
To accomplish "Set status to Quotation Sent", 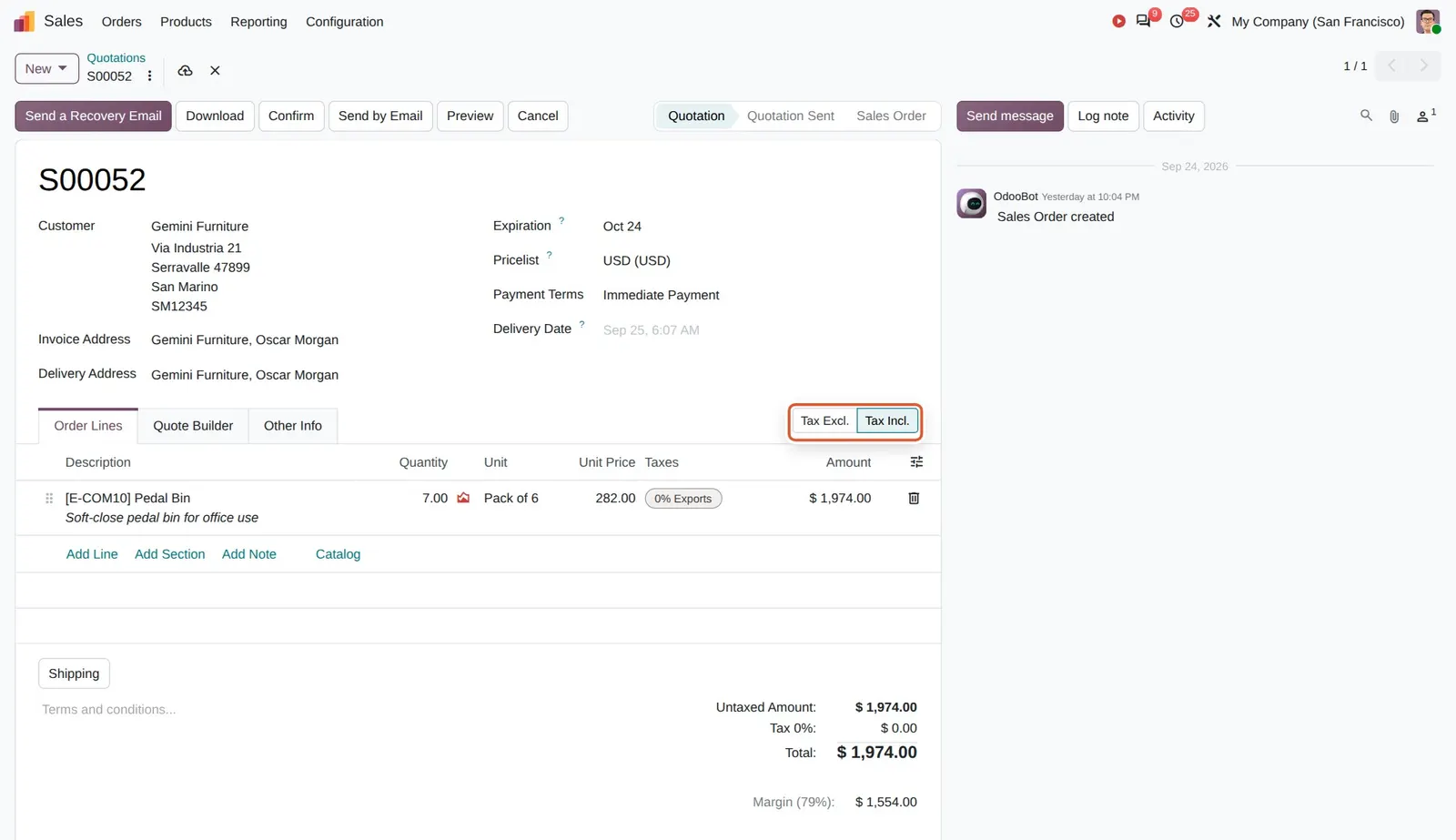I will pyautogui.click(x=790, y=116).
